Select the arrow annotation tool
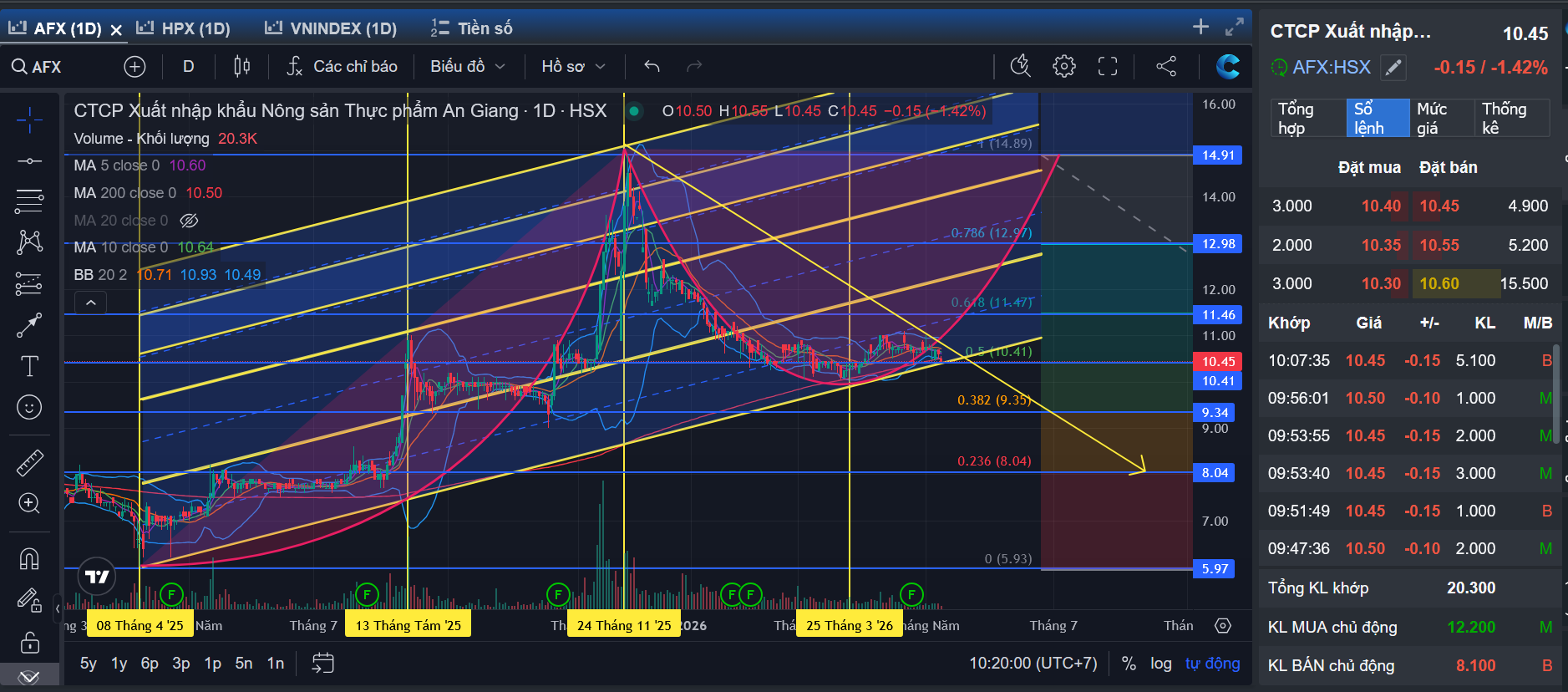1568x692 pixels. click(29, 325)
